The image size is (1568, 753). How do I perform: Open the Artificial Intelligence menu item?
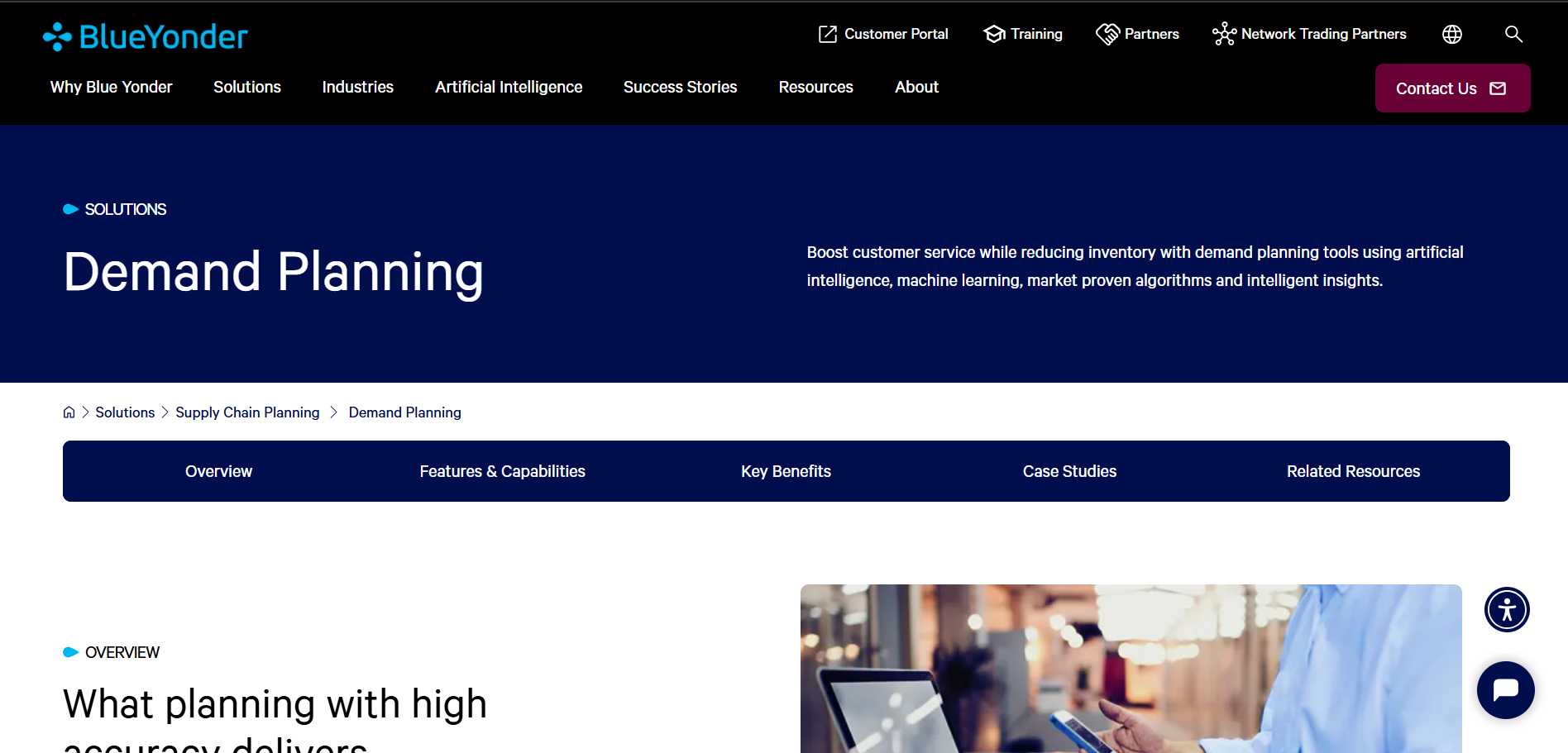(509, 87)
